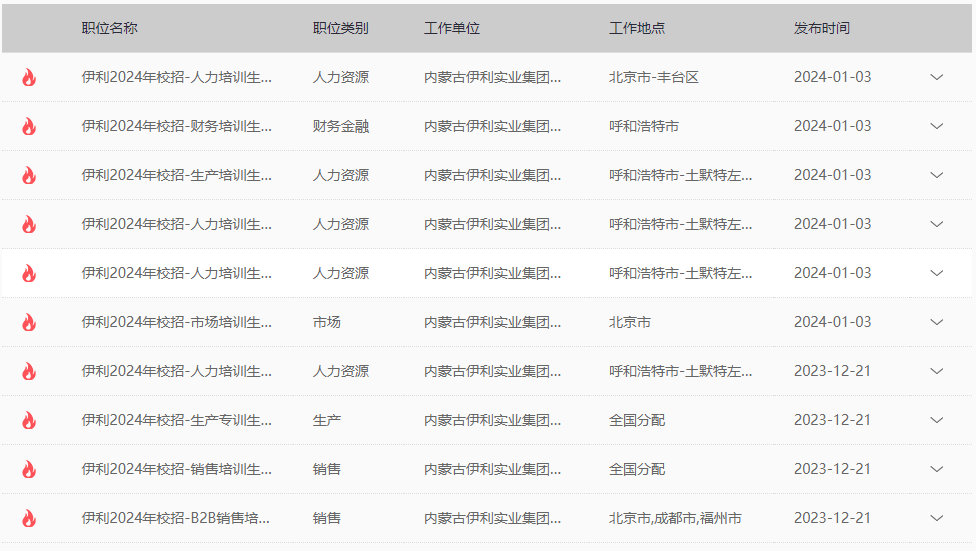Click 全国分配 location in 销售培训生 row
This screenshot has height=551, width=976.
637,469
